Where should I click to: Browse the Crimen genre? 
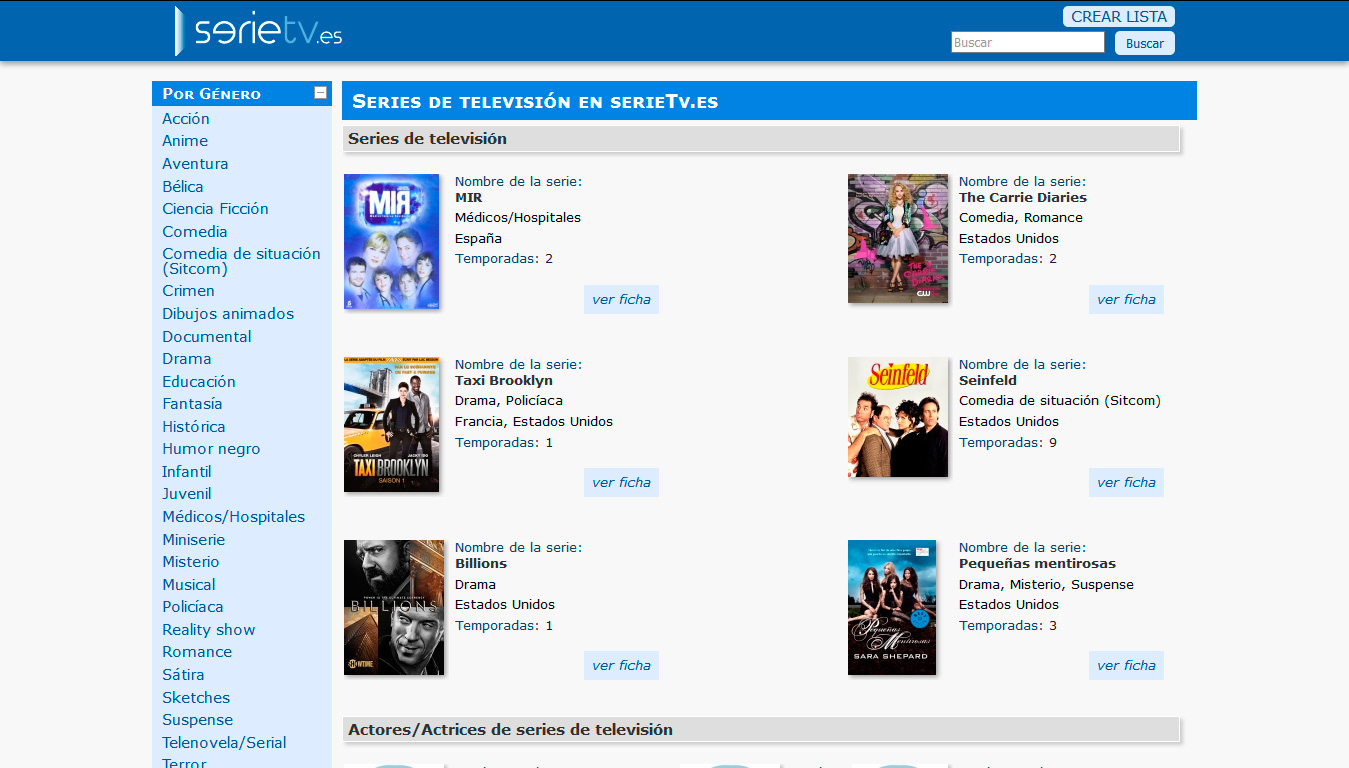coord(188,291)
